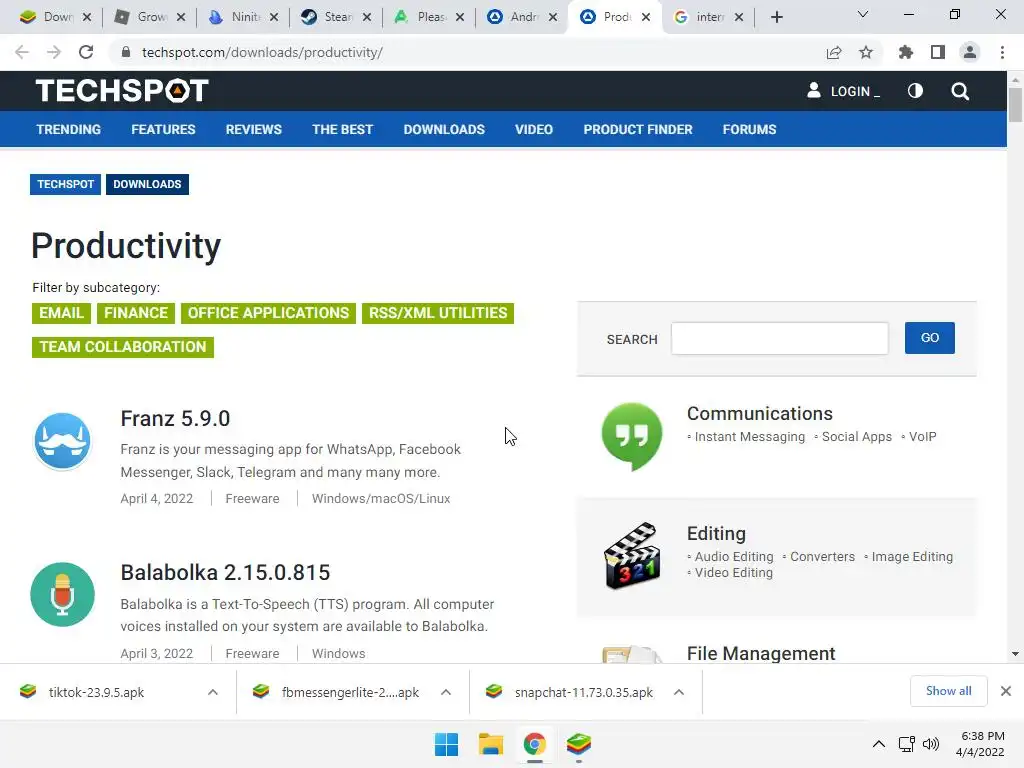This screenshot has width=1024, height=768.
Task: Open the Franz app icon
Action: pyautogui.click(x=63, y=441)
